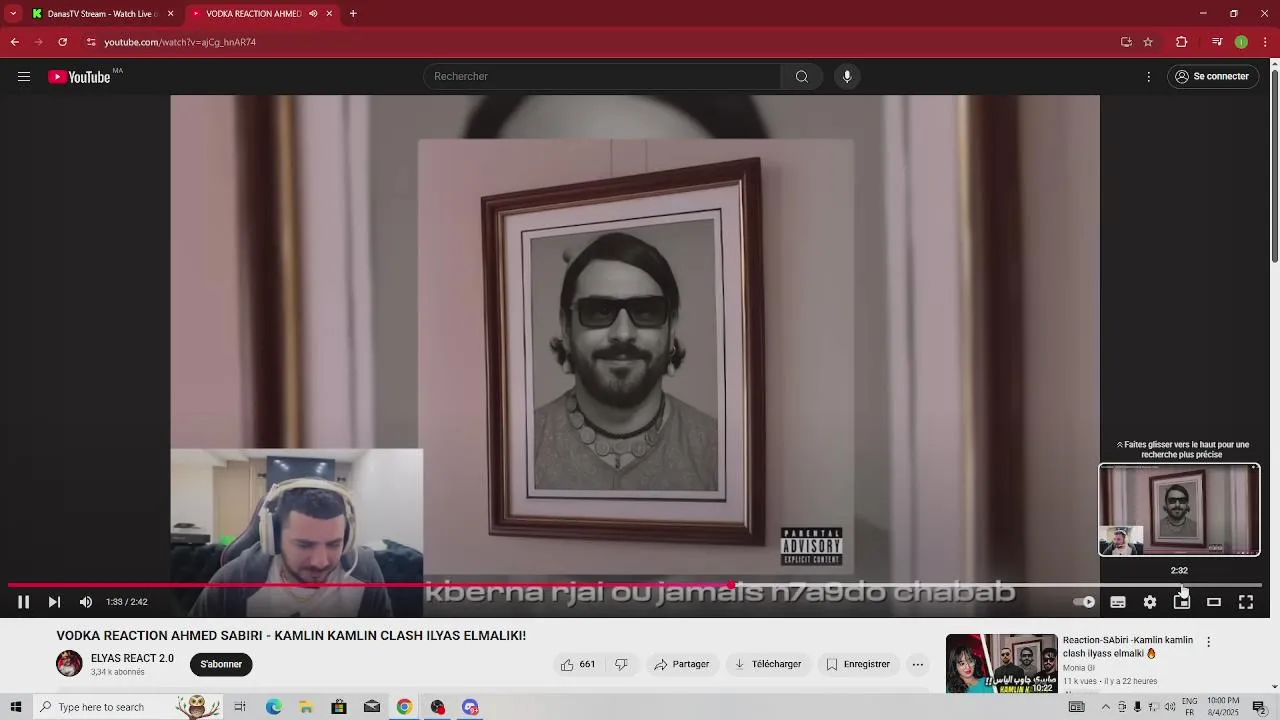Show hidden system tray icons
Screen dimensions: 1280x720
(x=1106, y=707)
